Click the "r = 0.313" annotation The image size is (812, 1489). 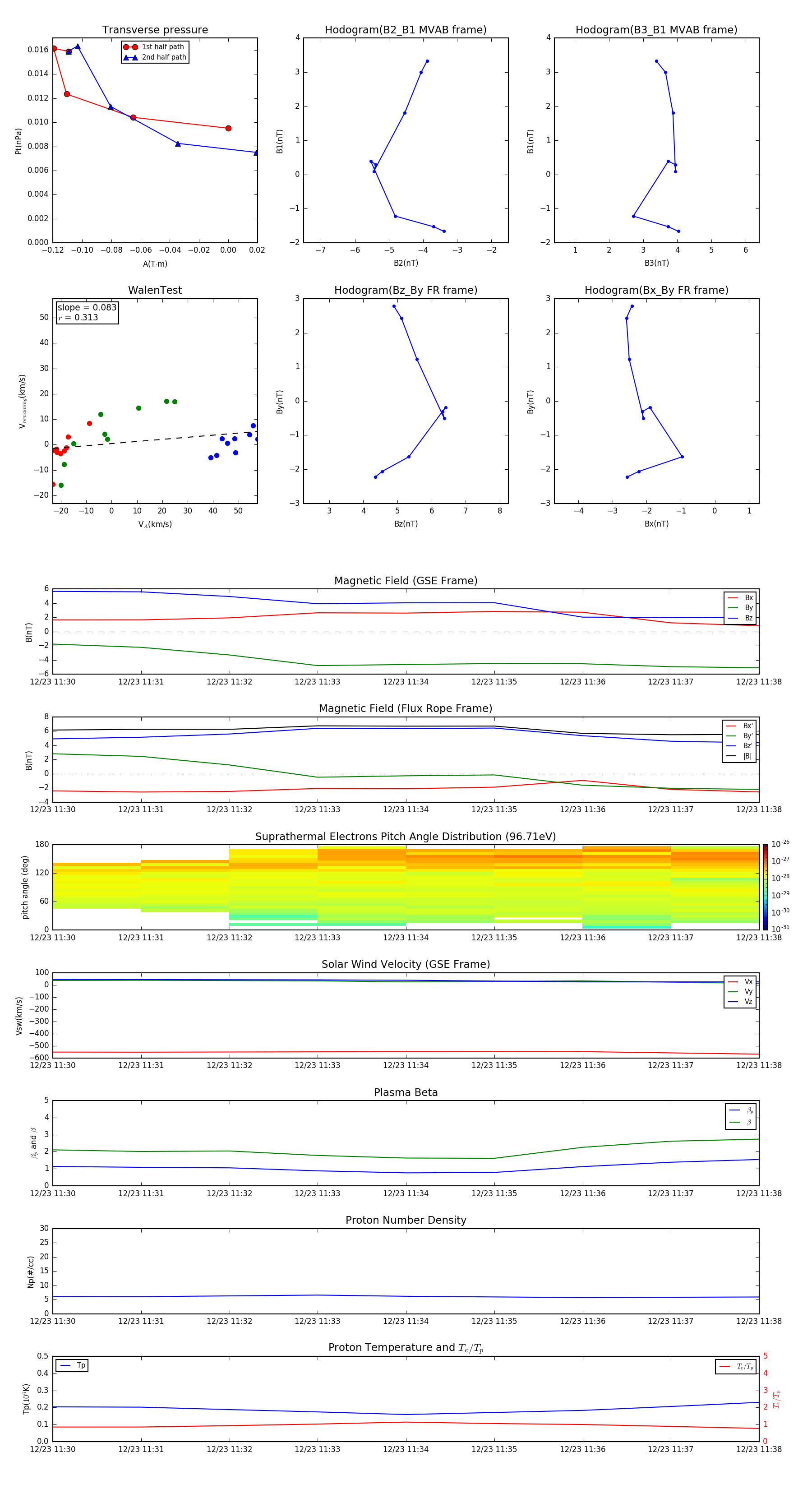click(x=78, y=317)
